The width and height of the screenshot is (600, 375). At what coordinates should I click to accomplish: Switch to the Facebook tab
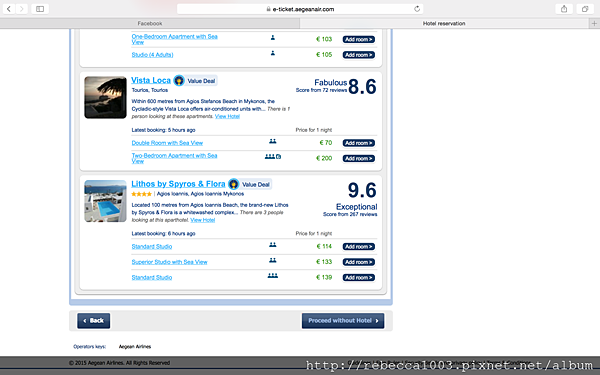pyautogui.click(x=150, y=23)
